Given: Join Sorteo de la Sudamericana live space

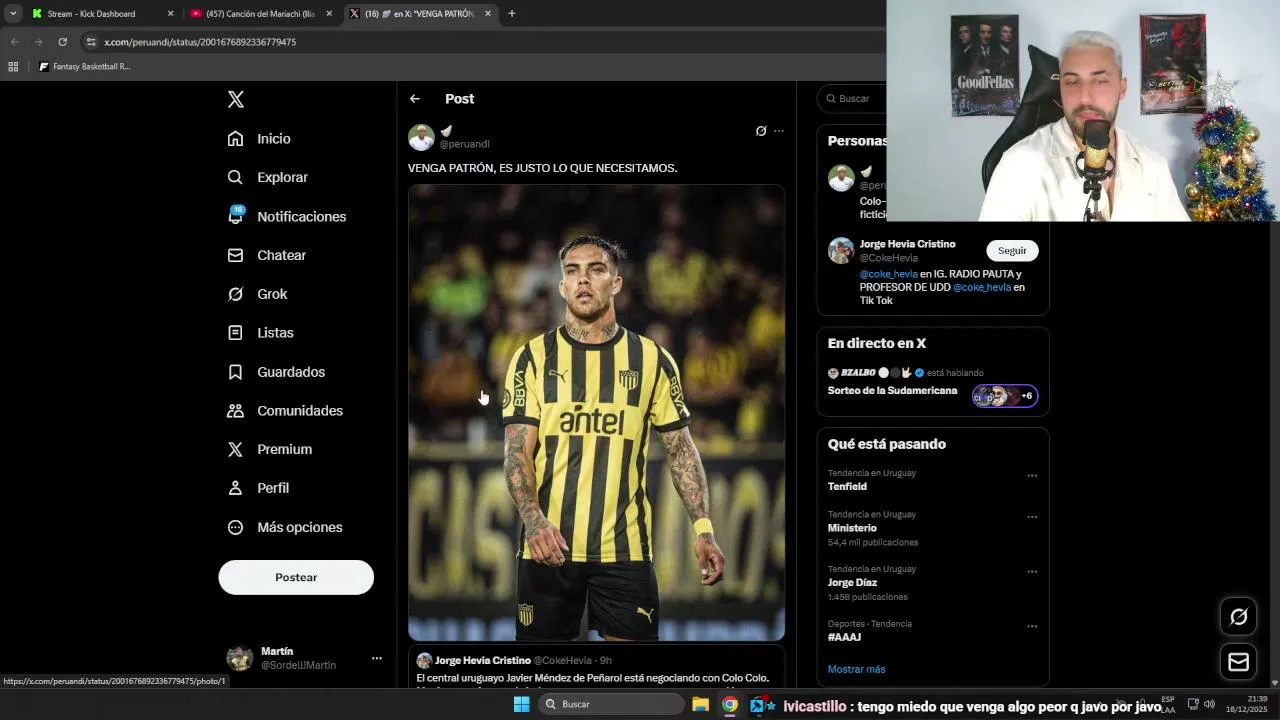Looking at the screenshot, I should (893, 391).
